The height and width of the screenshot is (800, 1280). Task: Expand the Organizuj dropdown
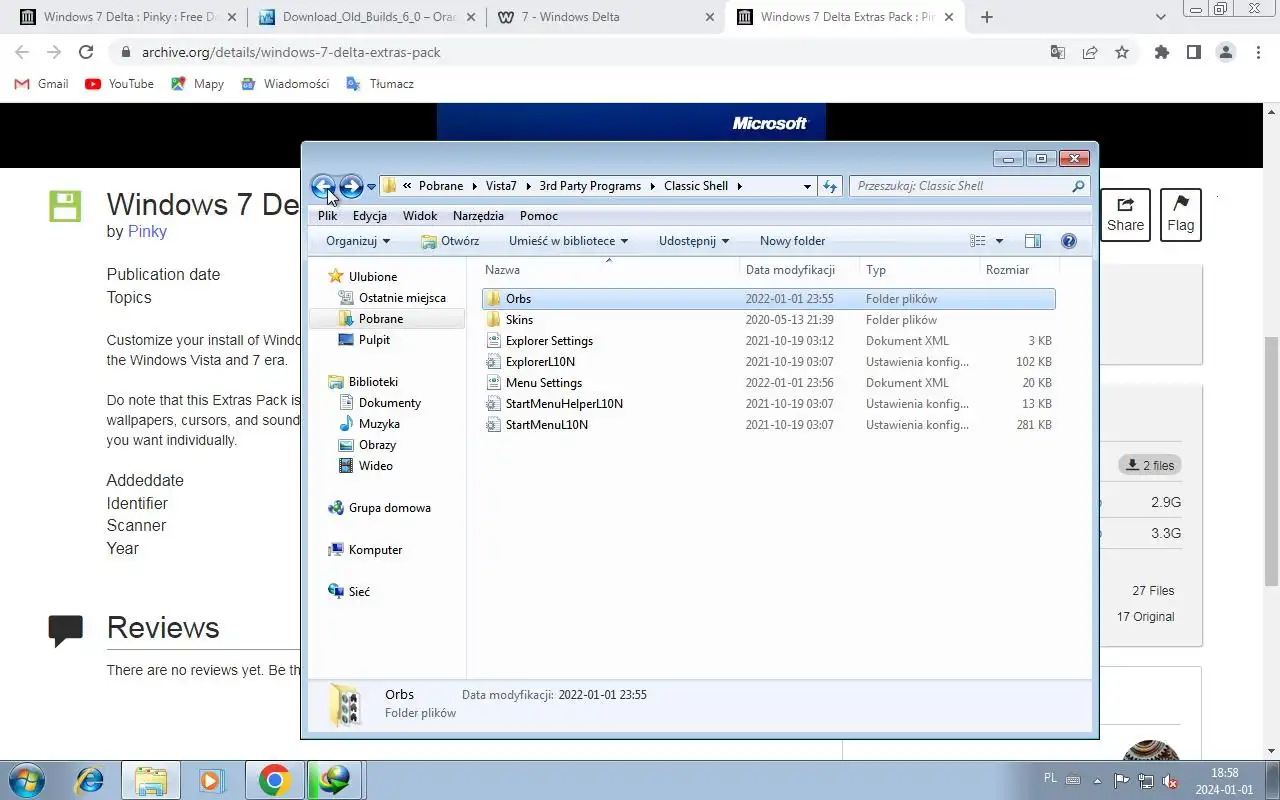(x=358, y=241)
